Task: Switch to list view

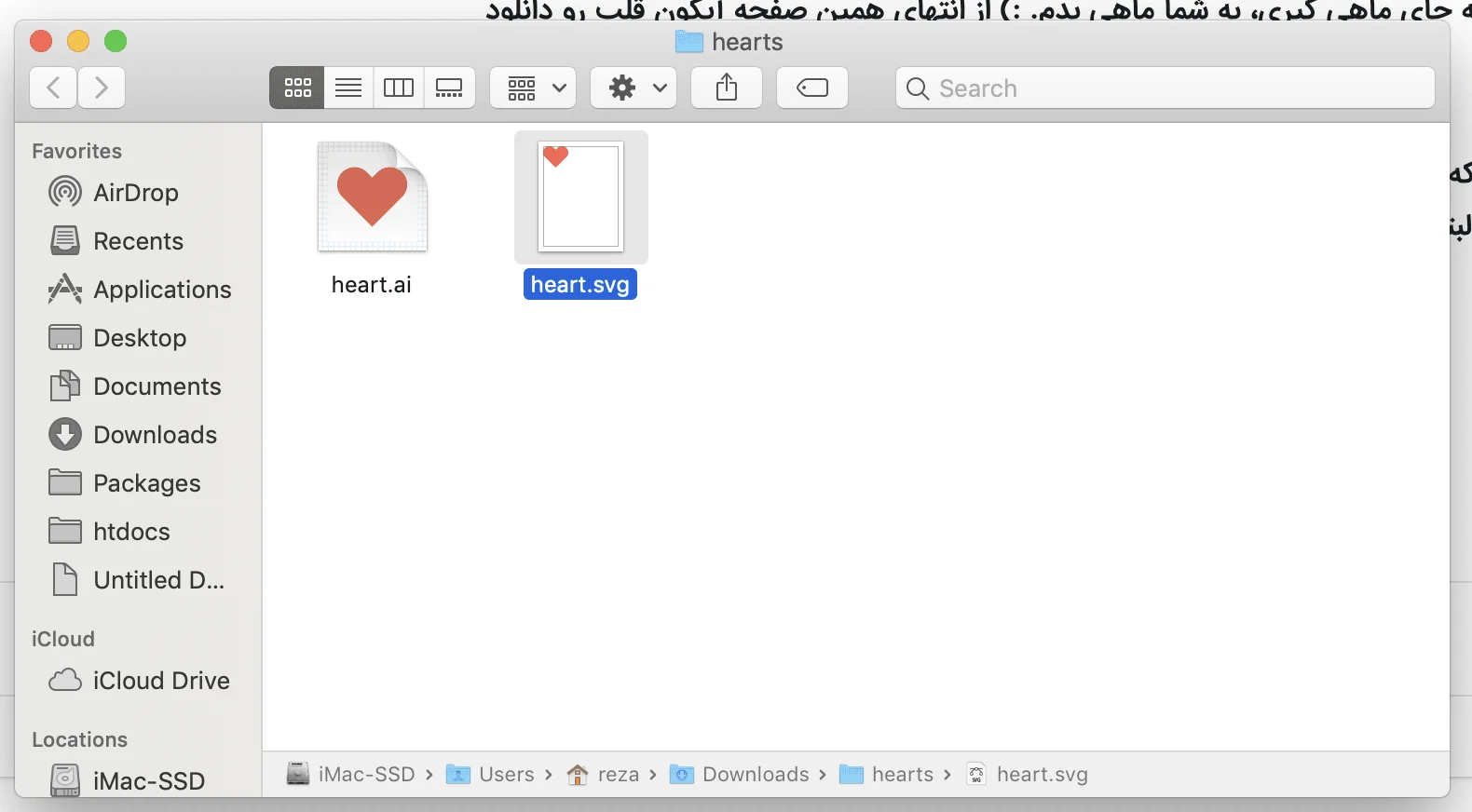Action: [x=348, y=88]
